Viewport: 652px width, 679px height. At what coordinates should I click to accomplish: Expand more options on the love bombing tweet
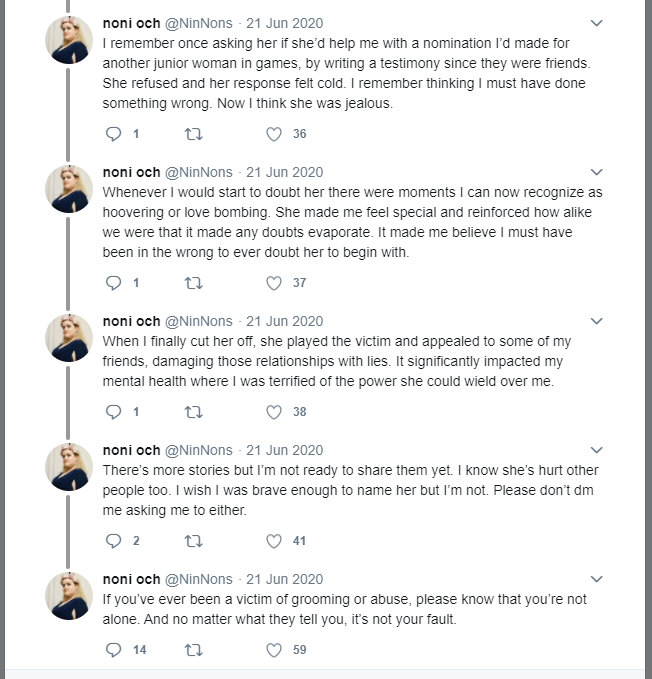[x=597, y=172]
